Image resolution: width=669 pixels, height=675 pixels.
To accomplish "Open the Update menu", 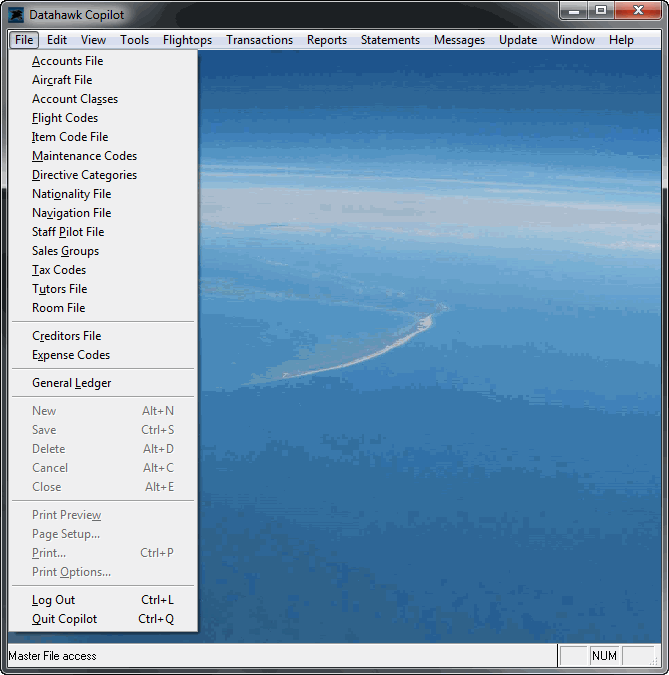I will pos(518,40).
